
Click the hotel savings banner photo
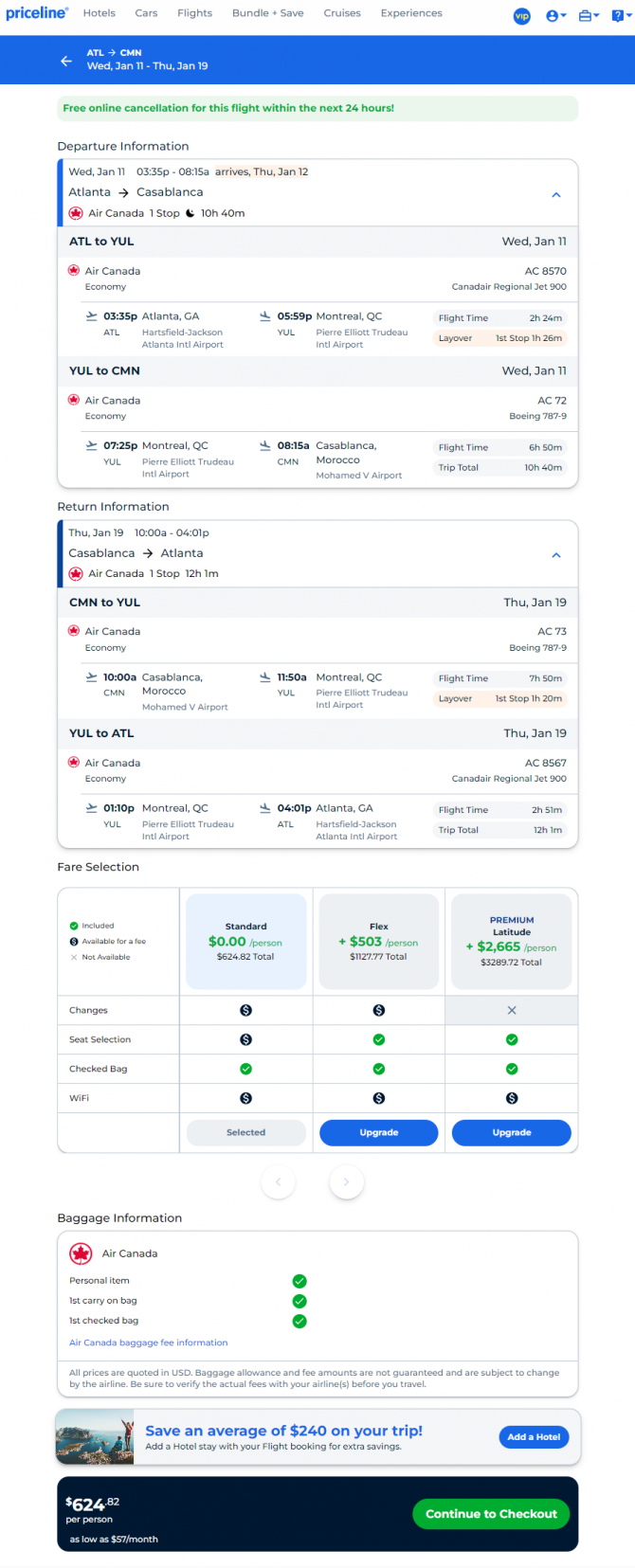click(x=95, y=1437)
